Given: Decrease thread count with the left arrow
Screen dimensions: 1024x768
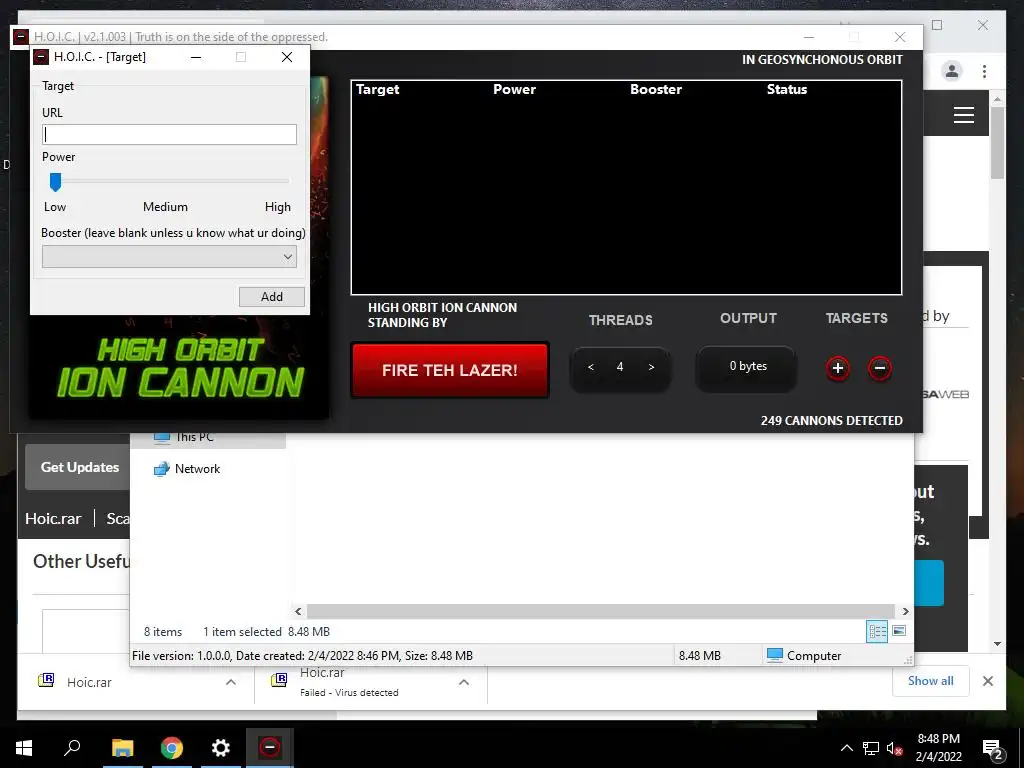Looking at the screenshot, I should pyautogui.click(x=590, y=367).
